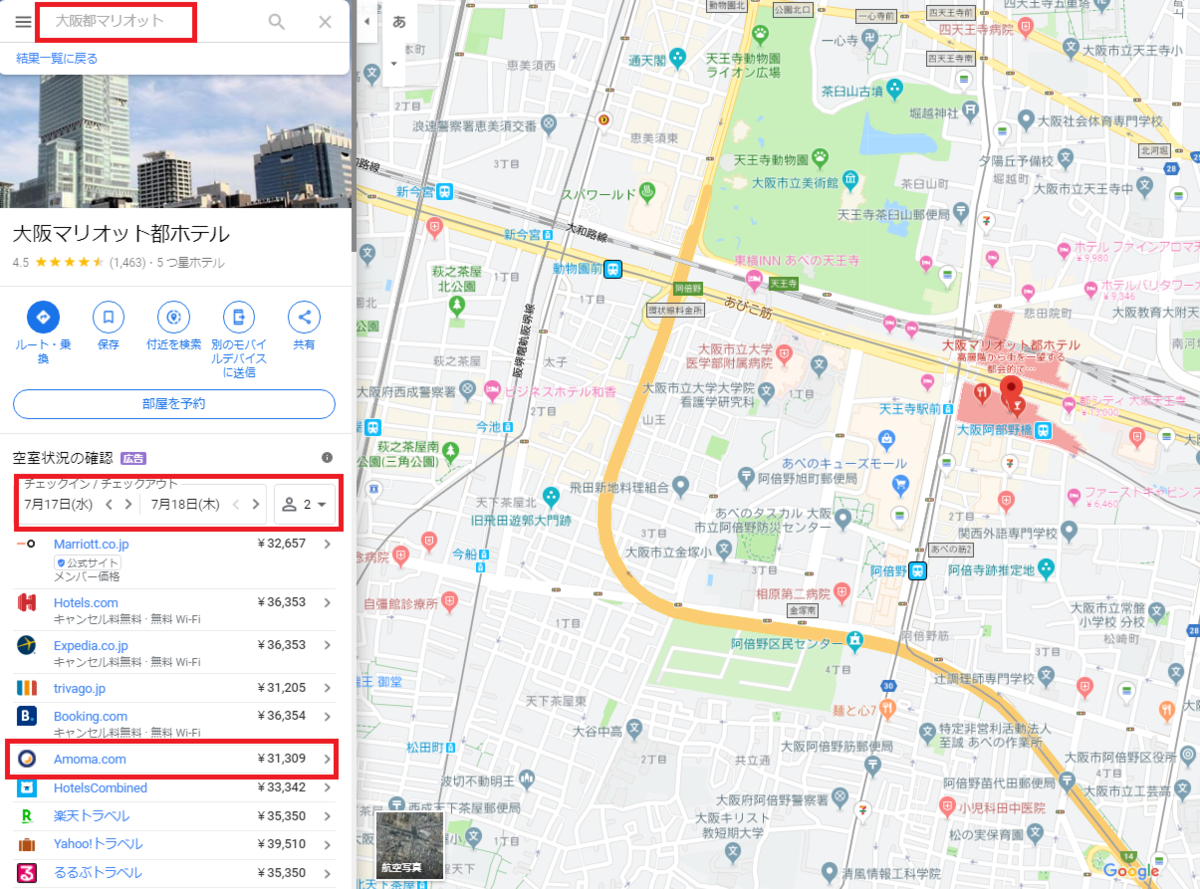Click the 動物園前 station icon
Screen dimensions: 1200x889
pyautogui.click(x=613, y=269)
